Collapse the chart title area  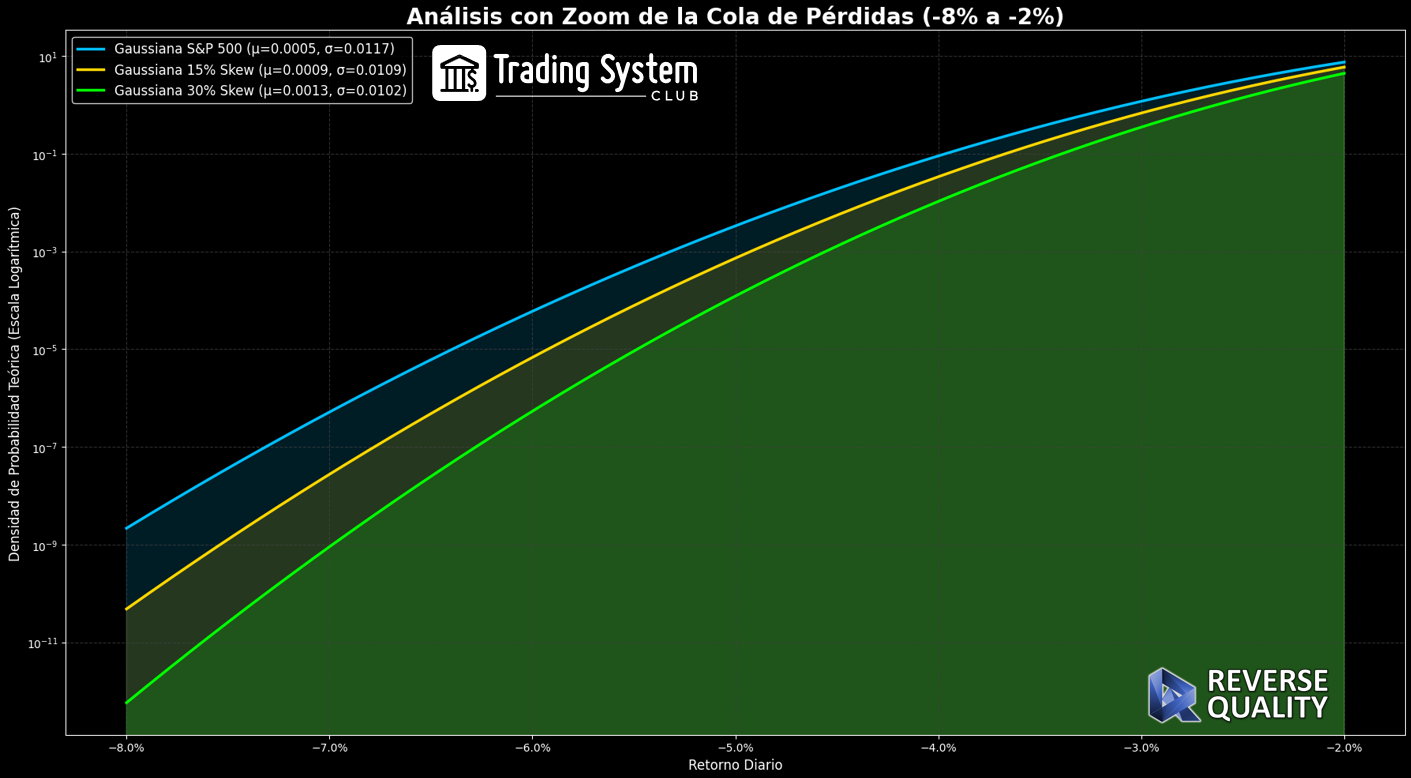point(735,15)
